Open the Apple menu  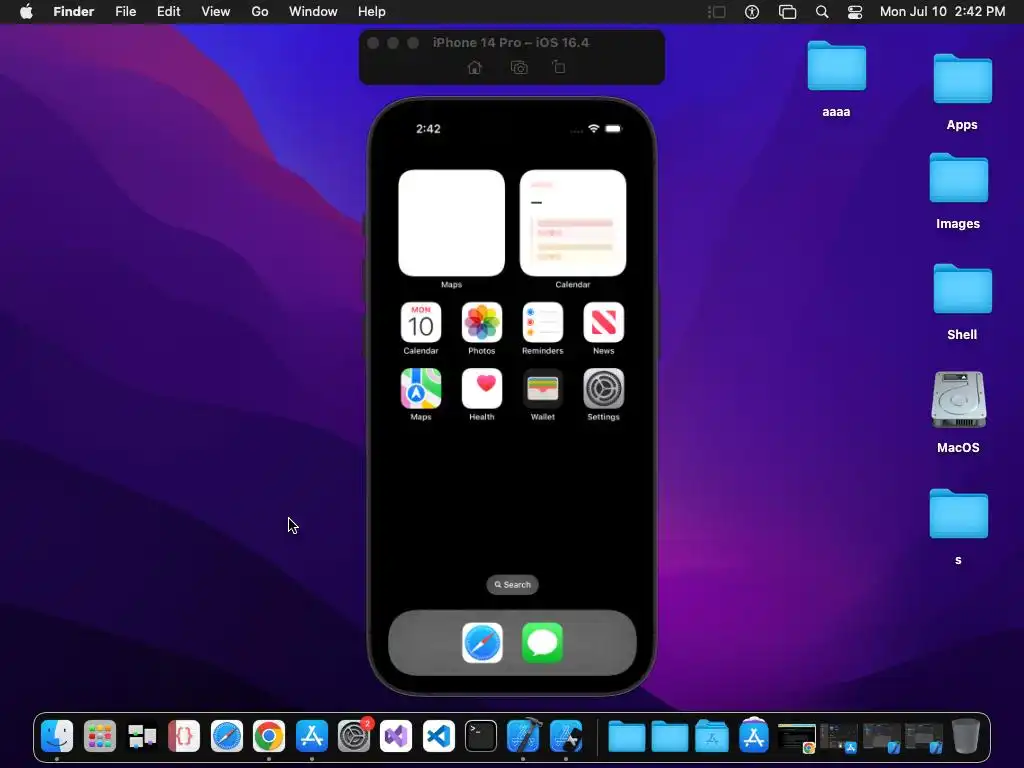pyautogui.click(x=26, y=12)
